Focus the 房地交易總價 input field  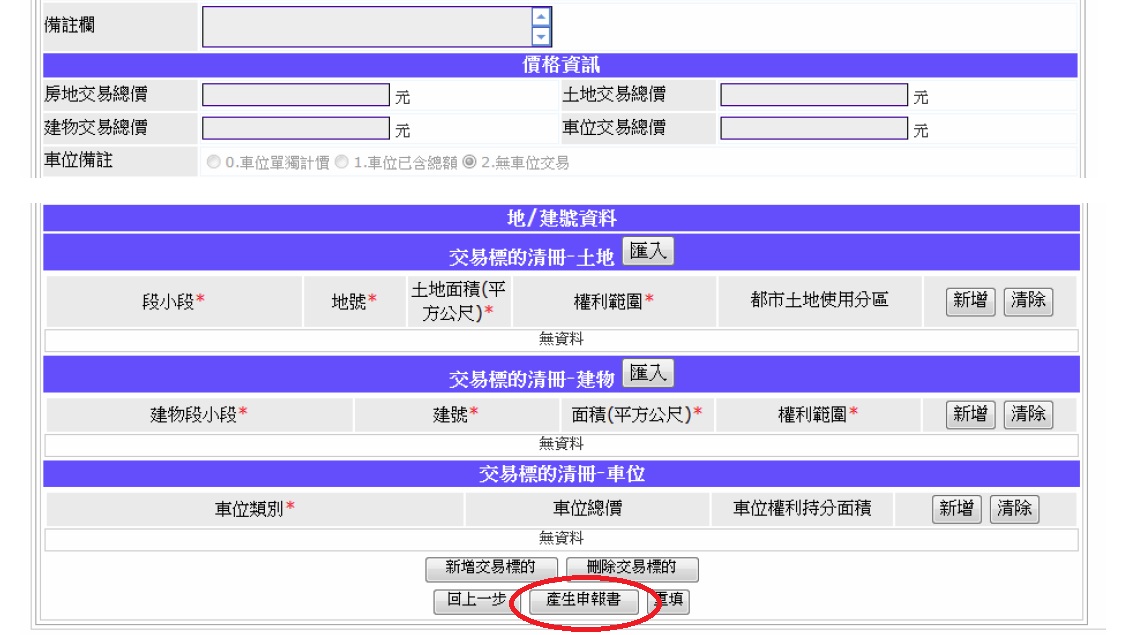pyautogui.click(x=296, y=96)
